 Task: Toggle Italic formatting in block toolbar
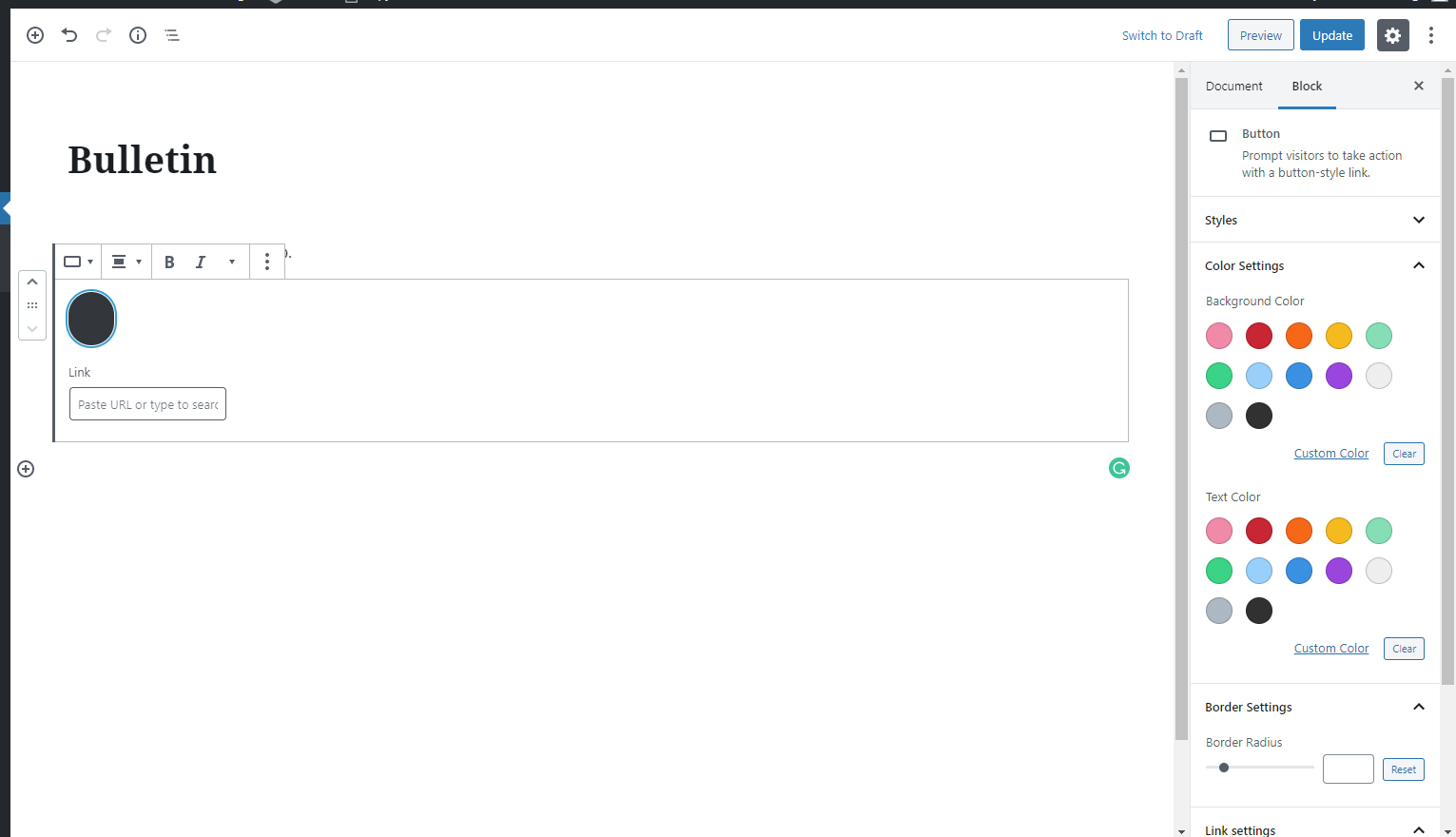(201, 262)
